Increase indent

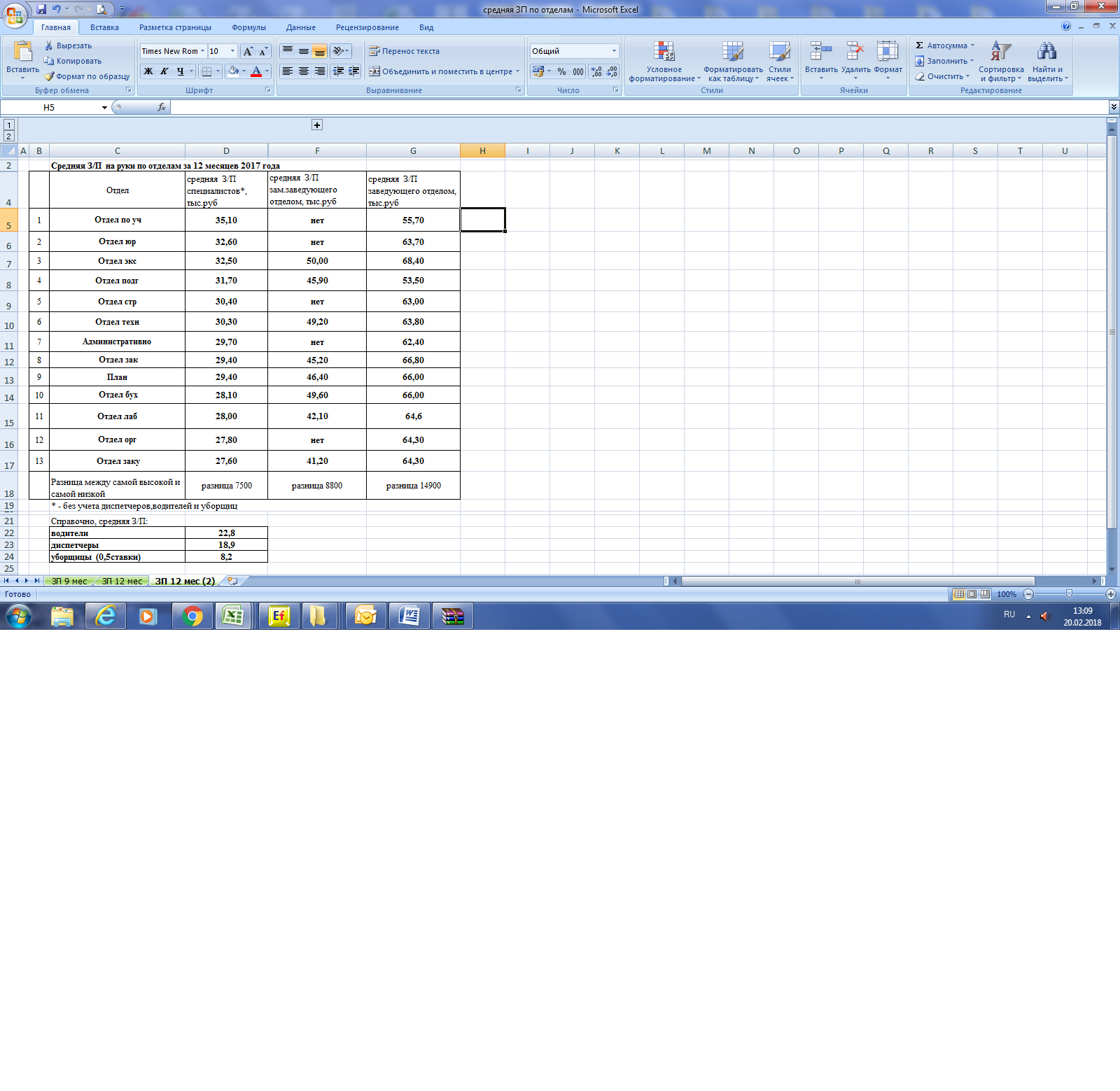pos(354,71)
